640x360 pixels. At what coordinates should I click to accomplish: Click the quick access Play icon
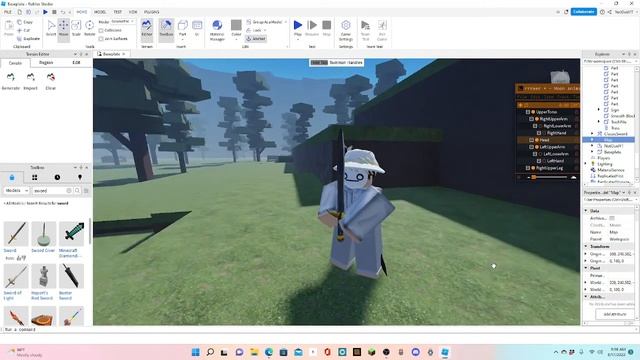point(45,12)
